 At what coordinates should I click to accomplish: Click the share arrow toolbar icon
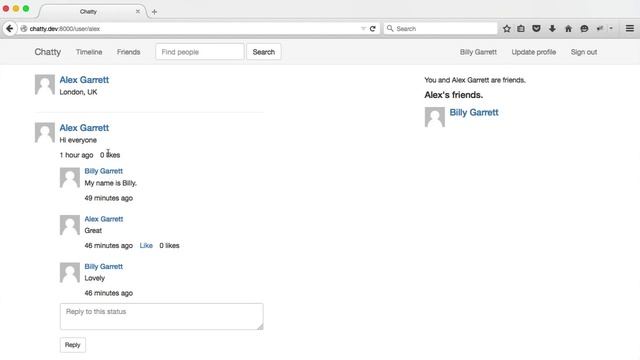point(600,29)
